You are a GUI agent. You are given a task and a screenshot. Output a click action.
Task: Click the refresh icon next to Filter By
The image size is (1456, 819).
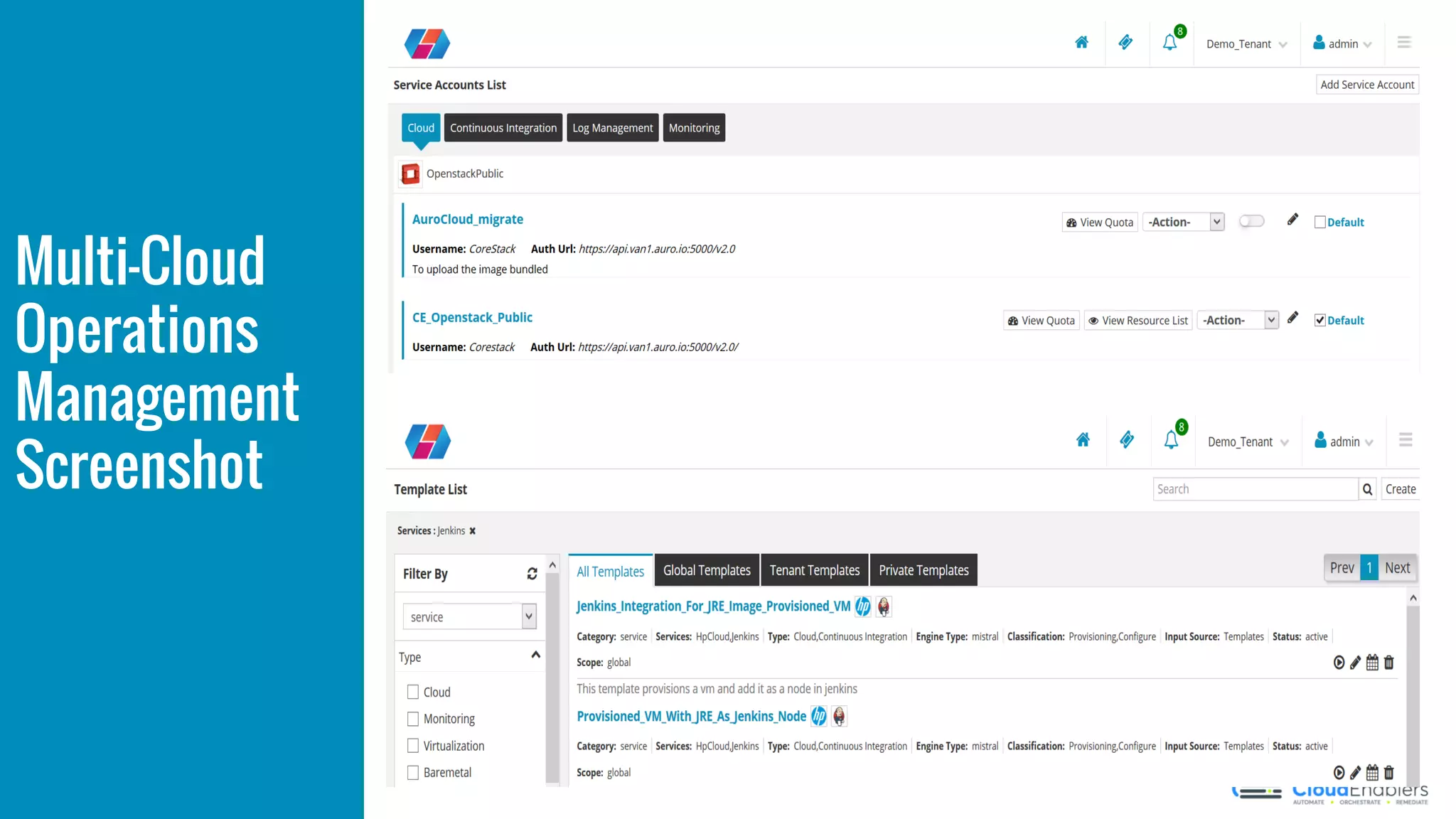[532, 574]
